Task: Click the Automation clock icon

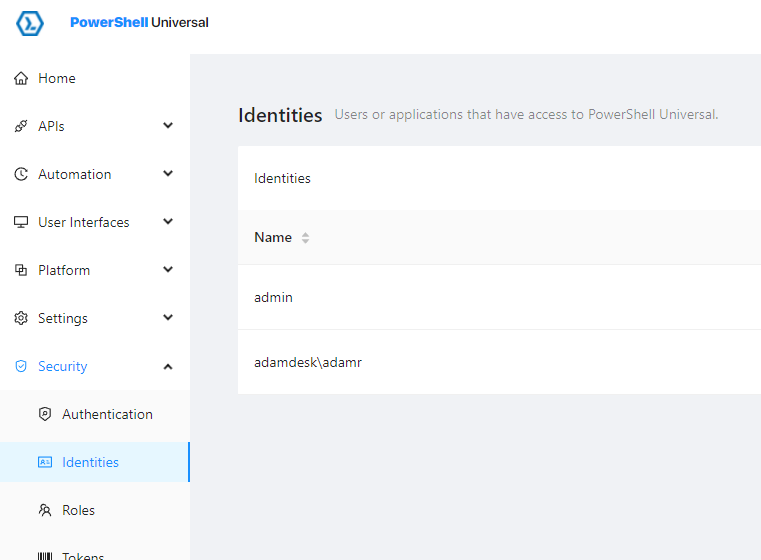Action: click(21, 174)
